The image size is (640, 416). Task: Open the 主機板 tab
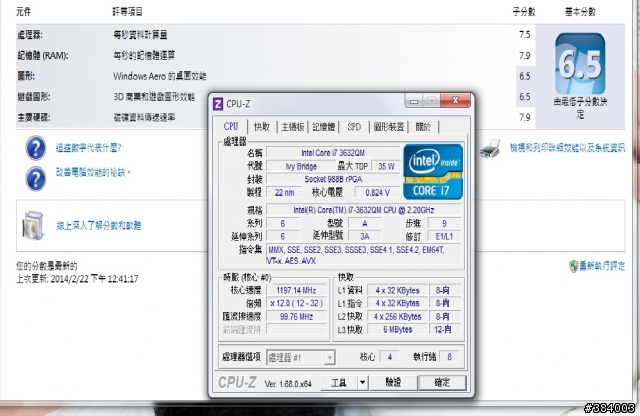293,127
